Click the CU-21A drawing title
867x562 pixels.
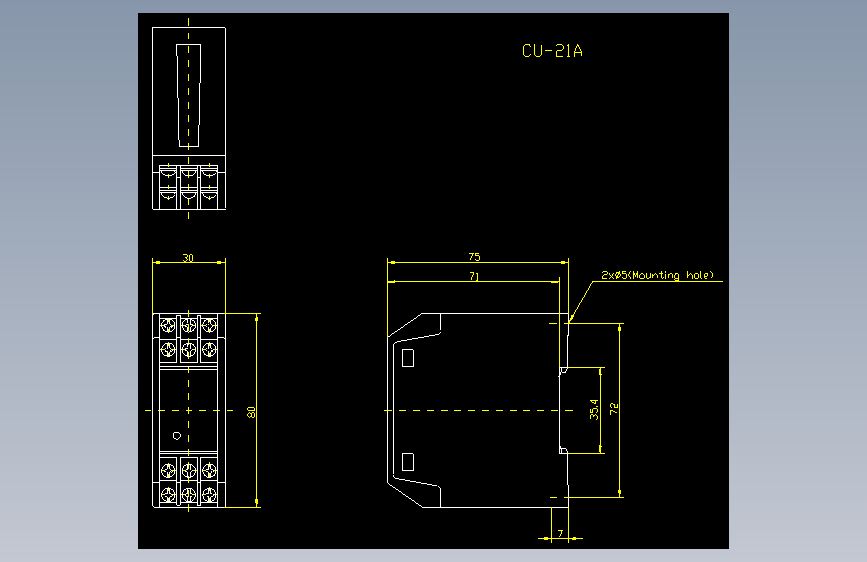552,51
